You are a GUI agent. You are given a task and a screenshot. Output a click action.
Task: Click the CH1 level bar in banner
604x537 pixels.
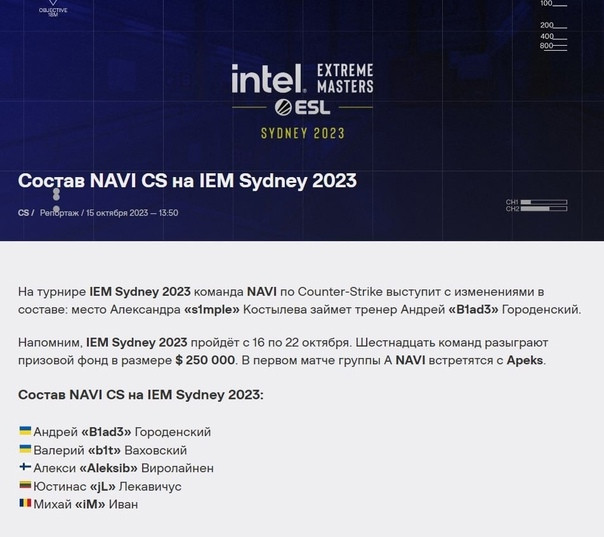click(x=544, y=202)
